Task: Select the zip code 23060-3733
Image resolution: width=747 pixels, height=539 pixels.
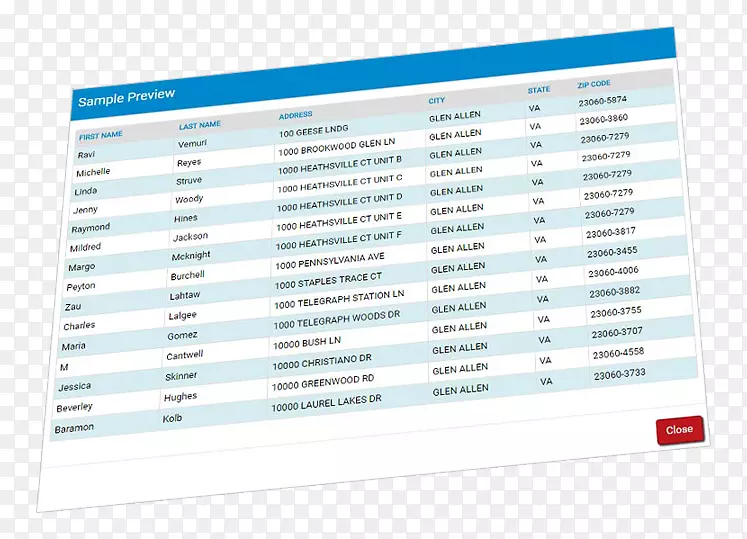Action: pyautogui.click(x=619, y=373)
